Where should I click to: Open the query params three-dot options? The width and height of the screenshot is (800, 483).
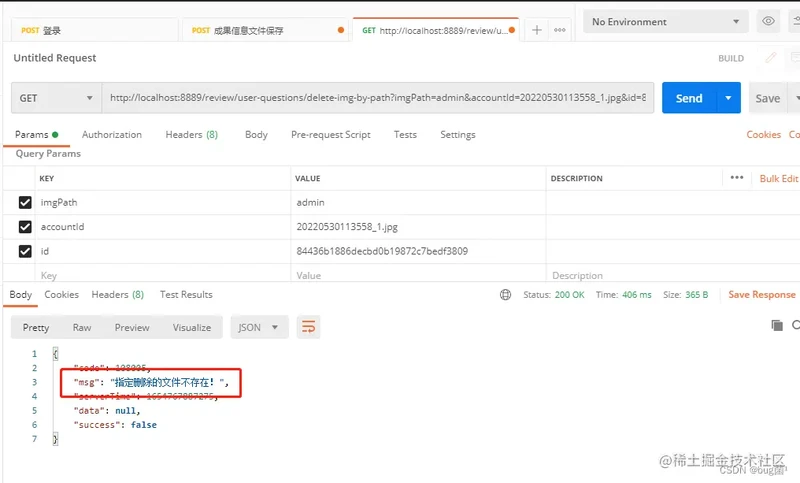click(737, 177)
